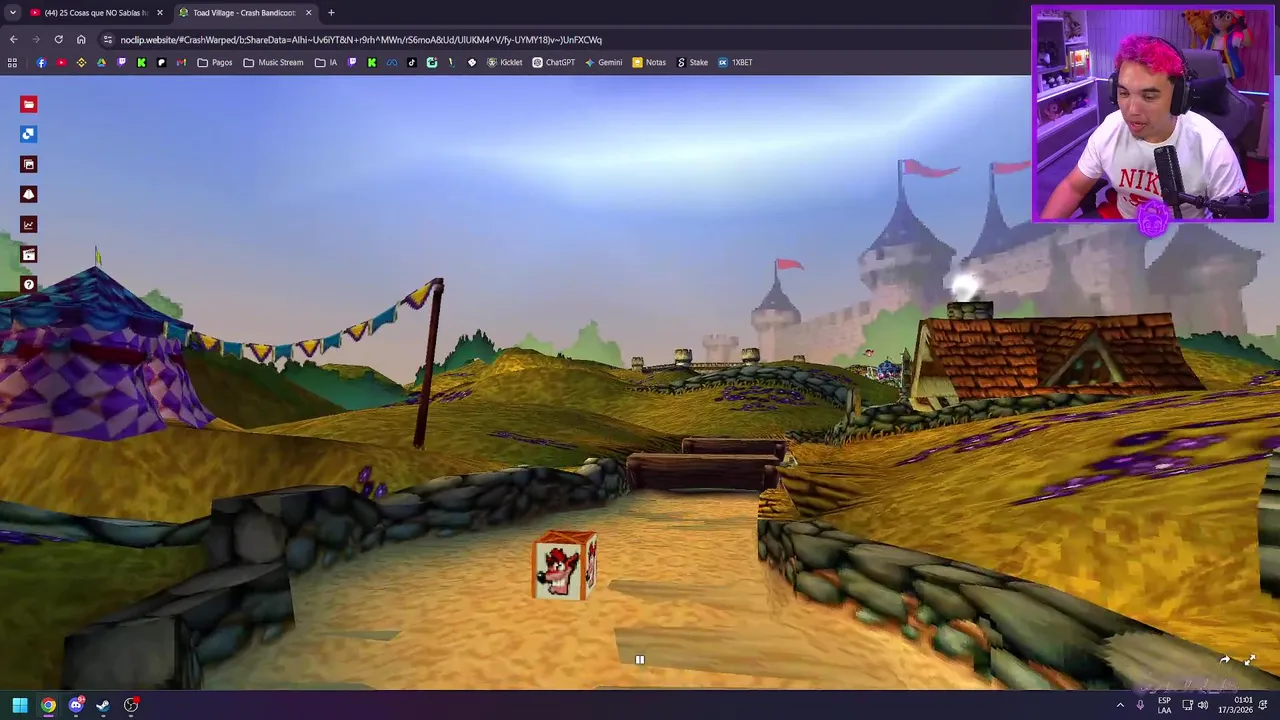This screenshot has width=1280, height=720.
Task: Open a new browser tab
Action: point(331,13)
